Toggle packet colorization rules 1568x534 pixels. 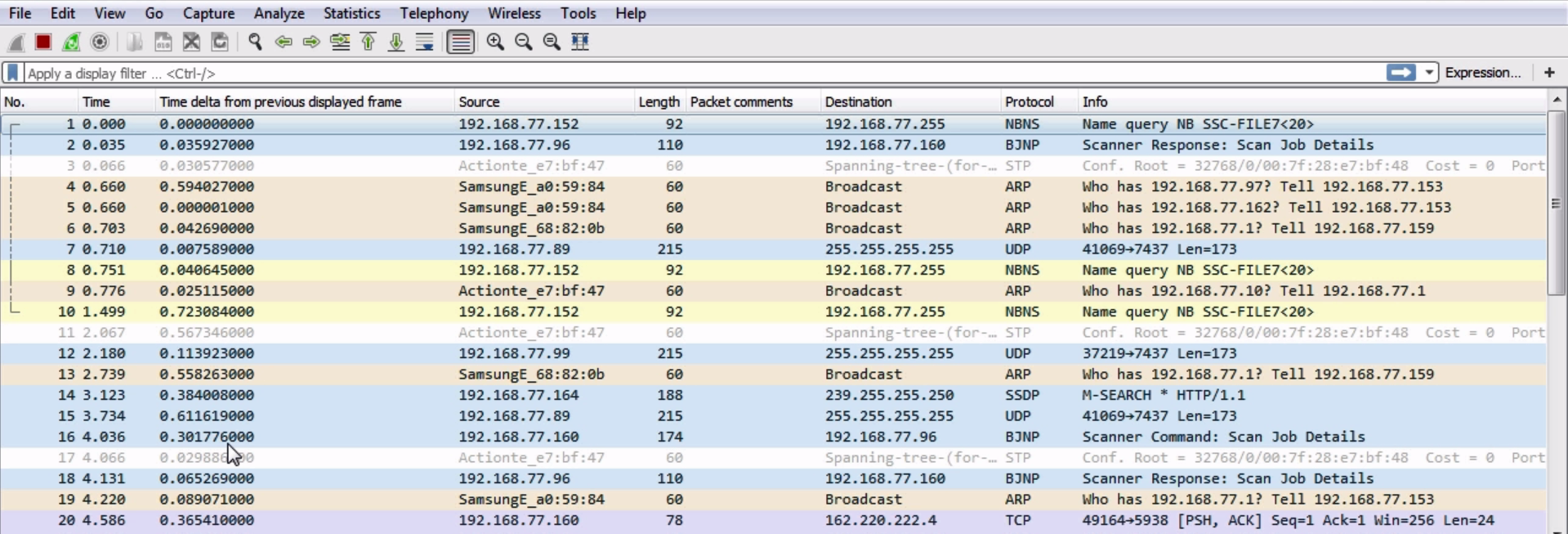(x=461, y=42)
